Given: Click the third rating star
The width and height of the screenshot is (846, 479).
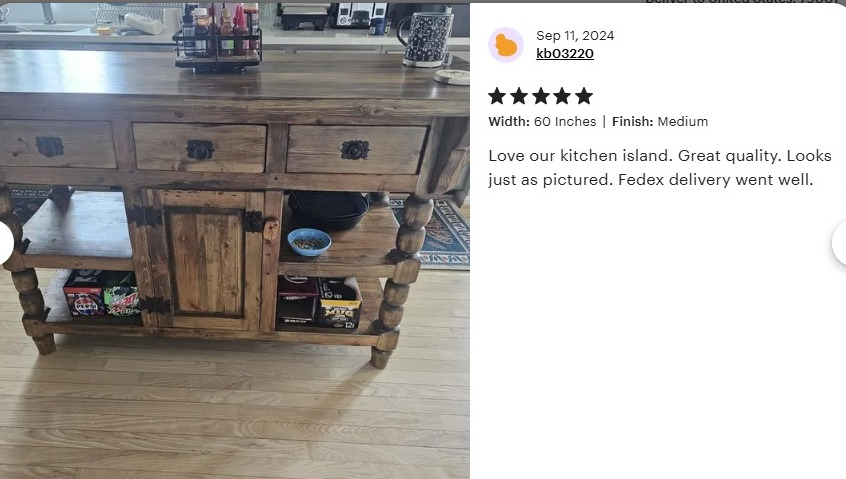Looking at the screenshot, I should 540,97.
